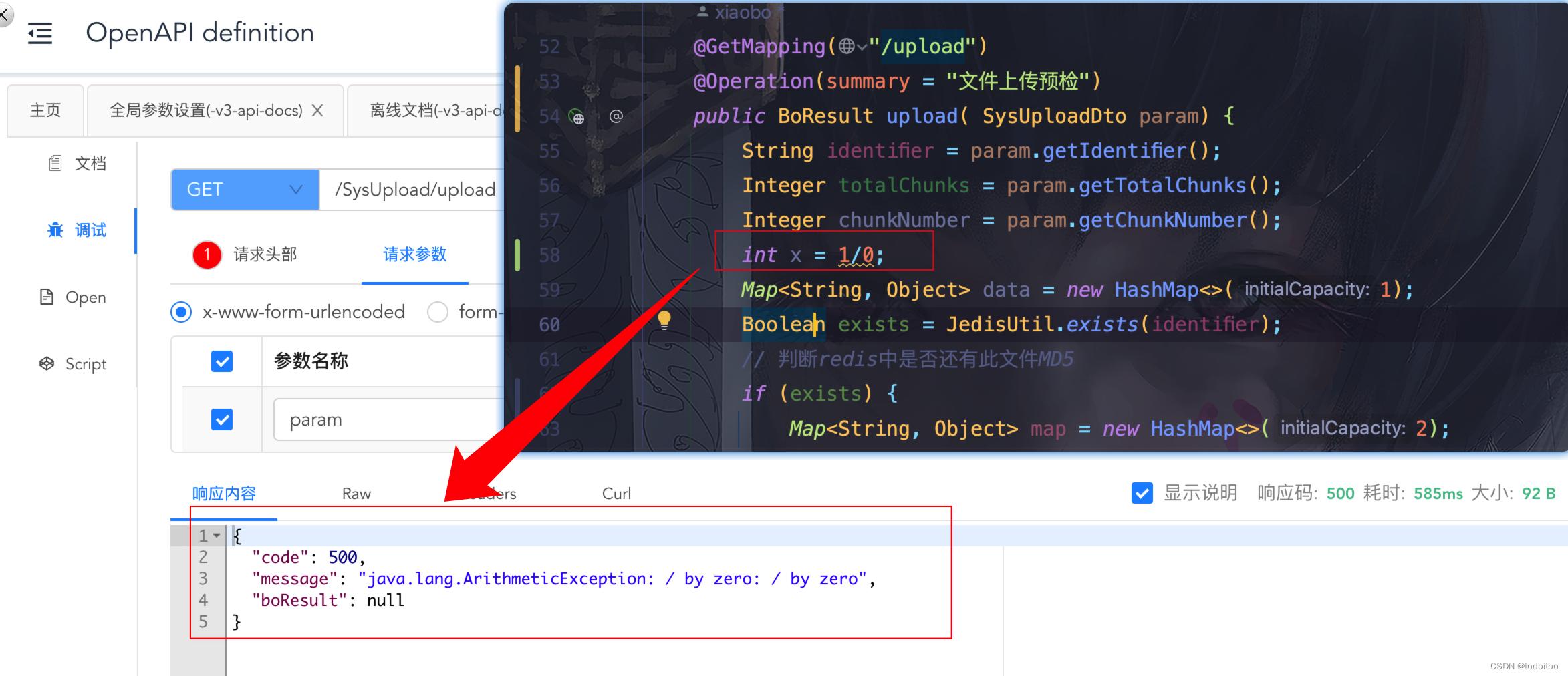This screenshot has height=676, width=1568.
Task: Open the 文档 sidebar section
Action: click(x=78, y=164)
